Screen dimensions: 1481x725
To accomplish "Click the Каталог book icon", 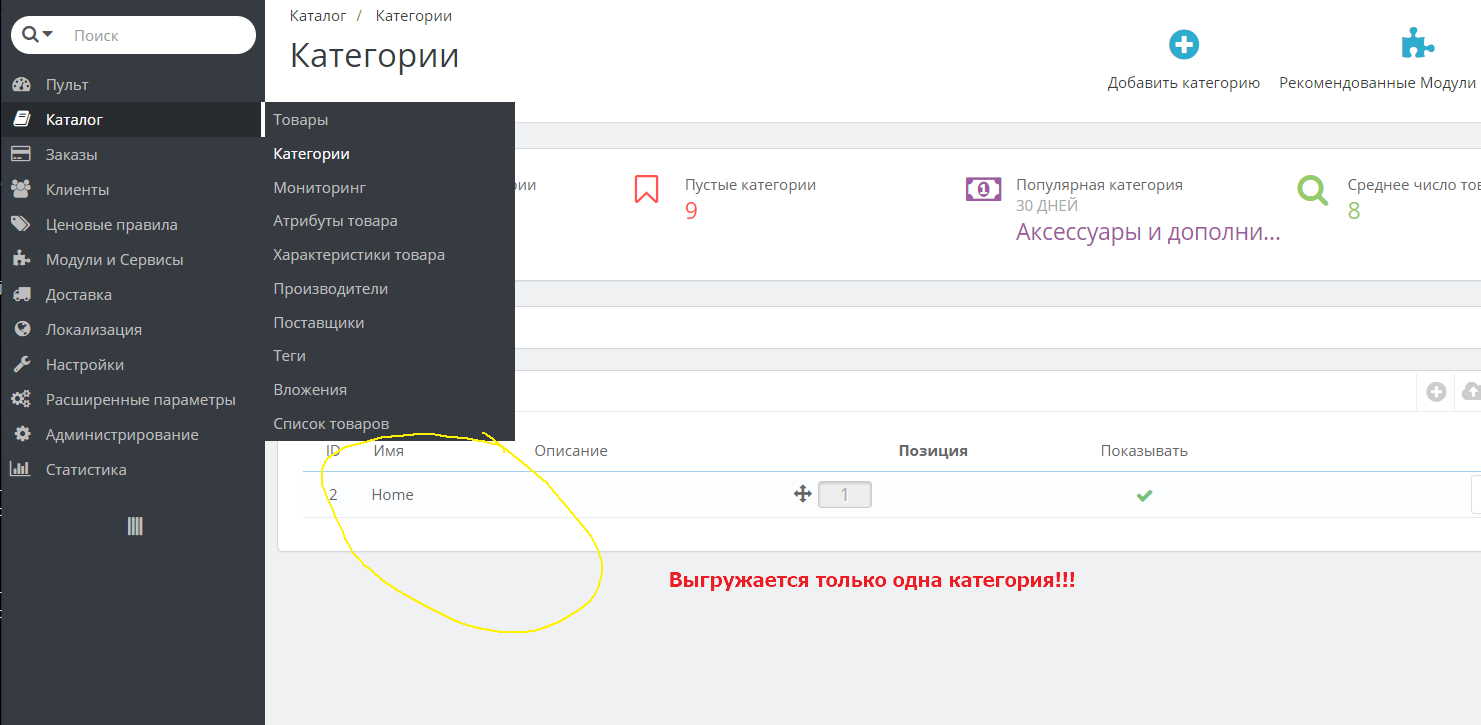I will tap(21, 120).
